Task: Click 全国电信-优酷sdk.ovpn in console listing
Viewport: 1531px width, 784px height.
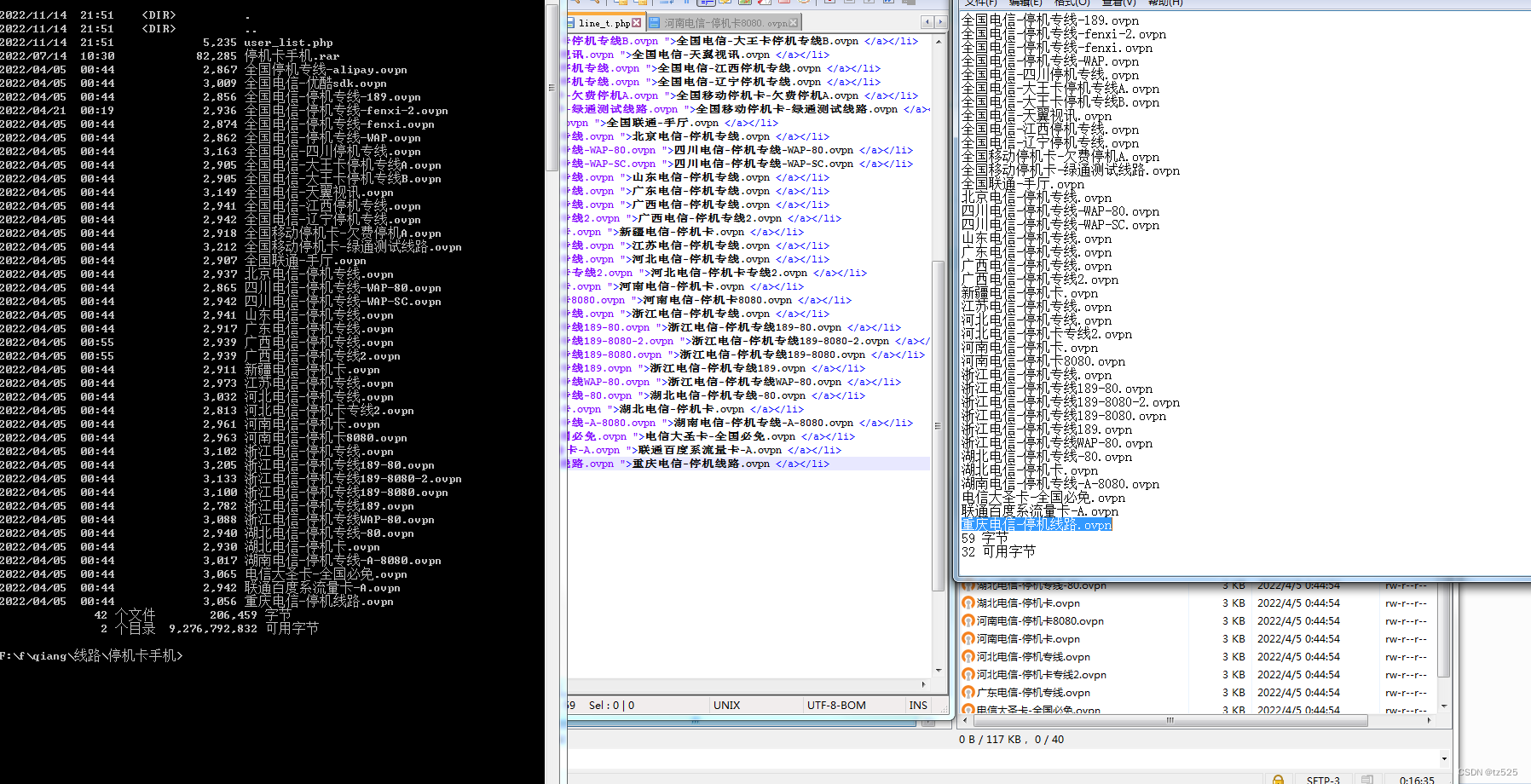Action: point(315,83)
